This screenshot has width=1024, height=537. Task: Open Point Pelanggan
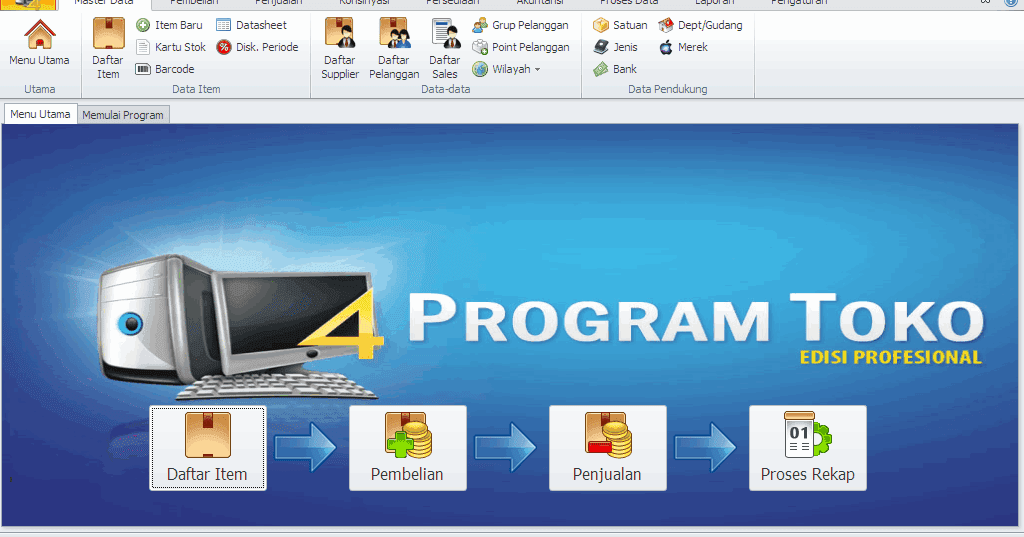521,47
